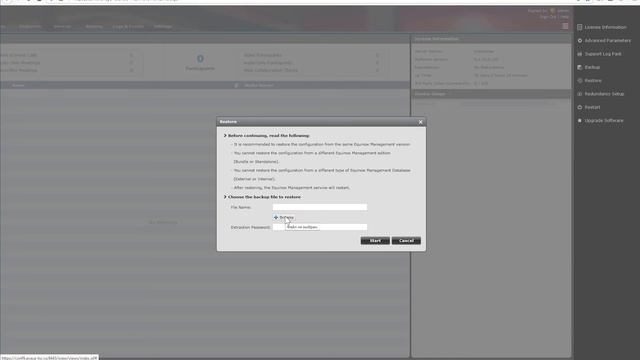The height and width of the screenshot is (360, 640).
Task: Click the Backup disk icon
Action: tap(580, 67)
